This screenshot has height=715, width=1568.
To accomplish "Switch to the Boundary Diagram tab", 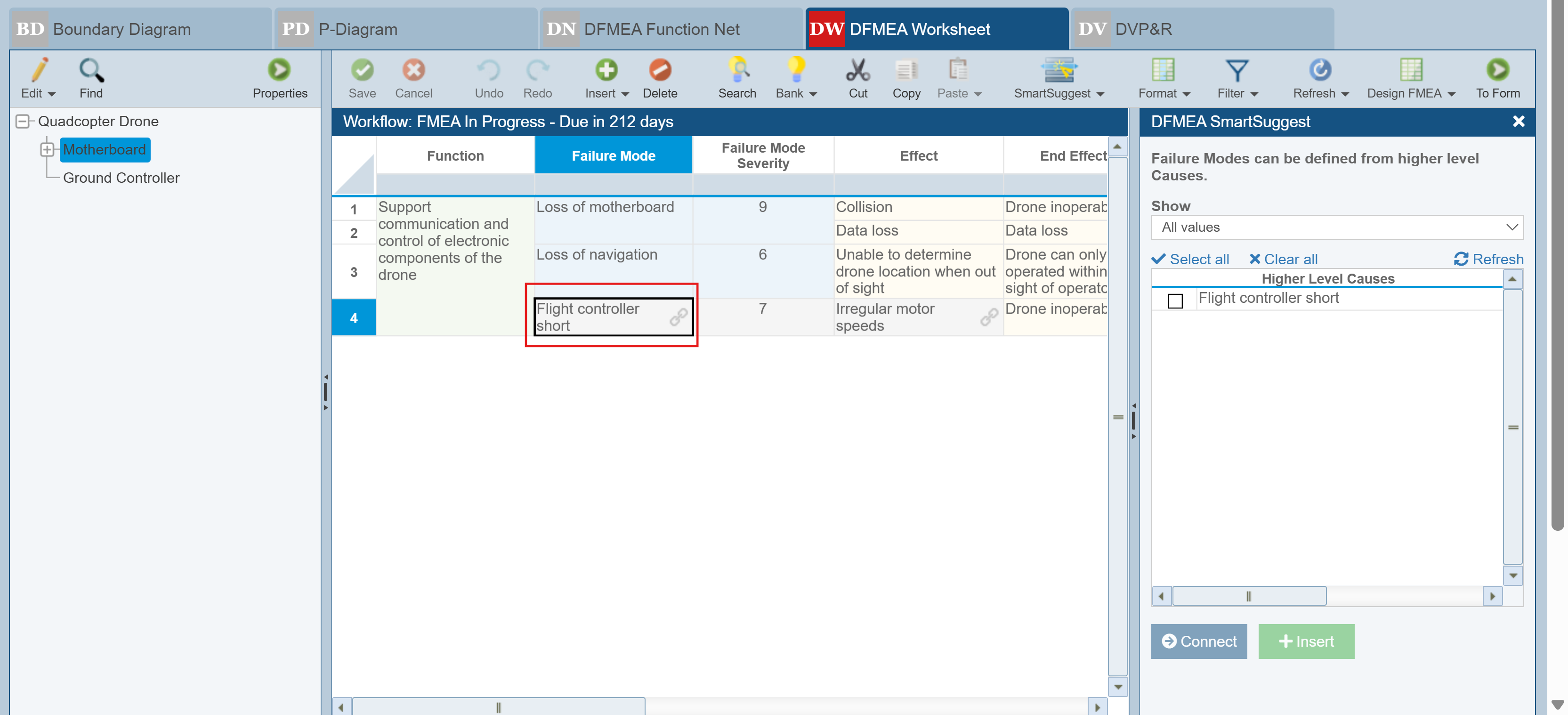I will click(122, 29).
